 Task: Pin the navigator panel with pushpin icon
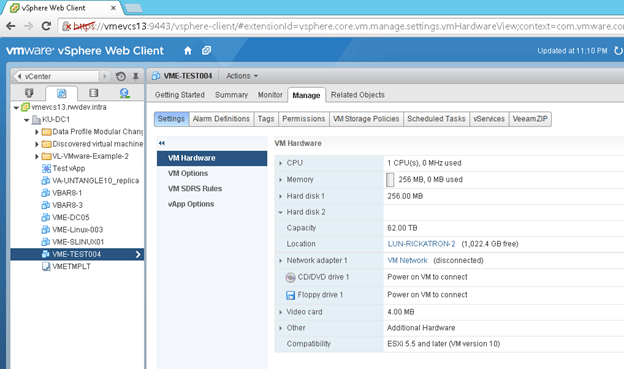tap(136, 76)
